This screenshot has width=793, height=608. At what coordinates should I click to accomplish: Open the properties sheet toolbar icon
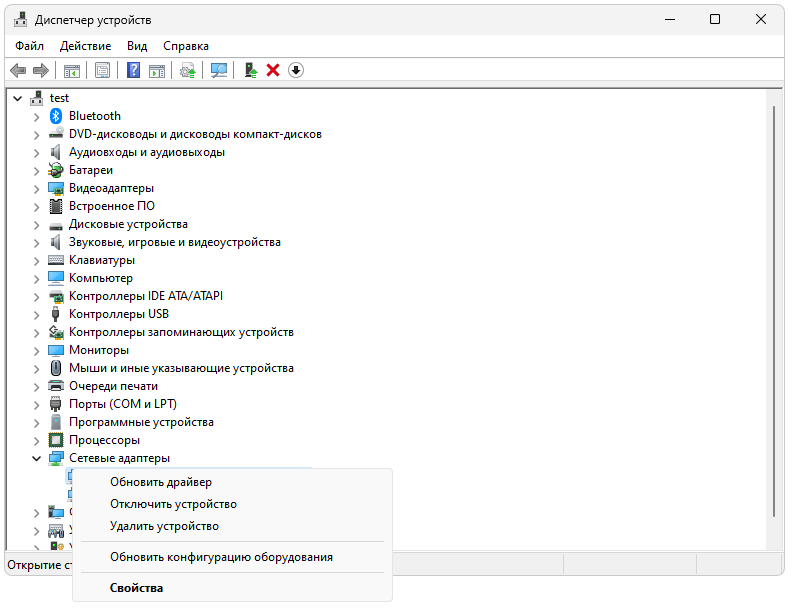pos(103,70)
